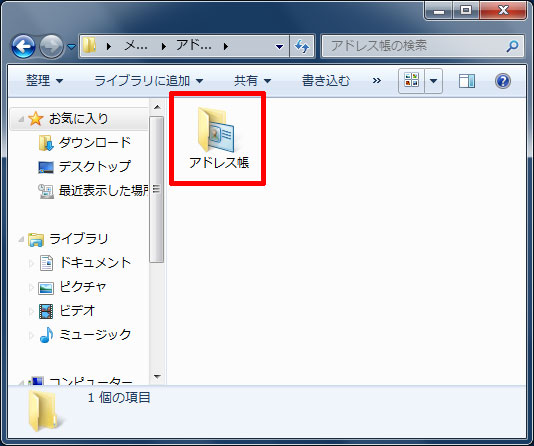Show more toolbar commands via chevron
Screen dimensions: 534x446
click(377, 81)
